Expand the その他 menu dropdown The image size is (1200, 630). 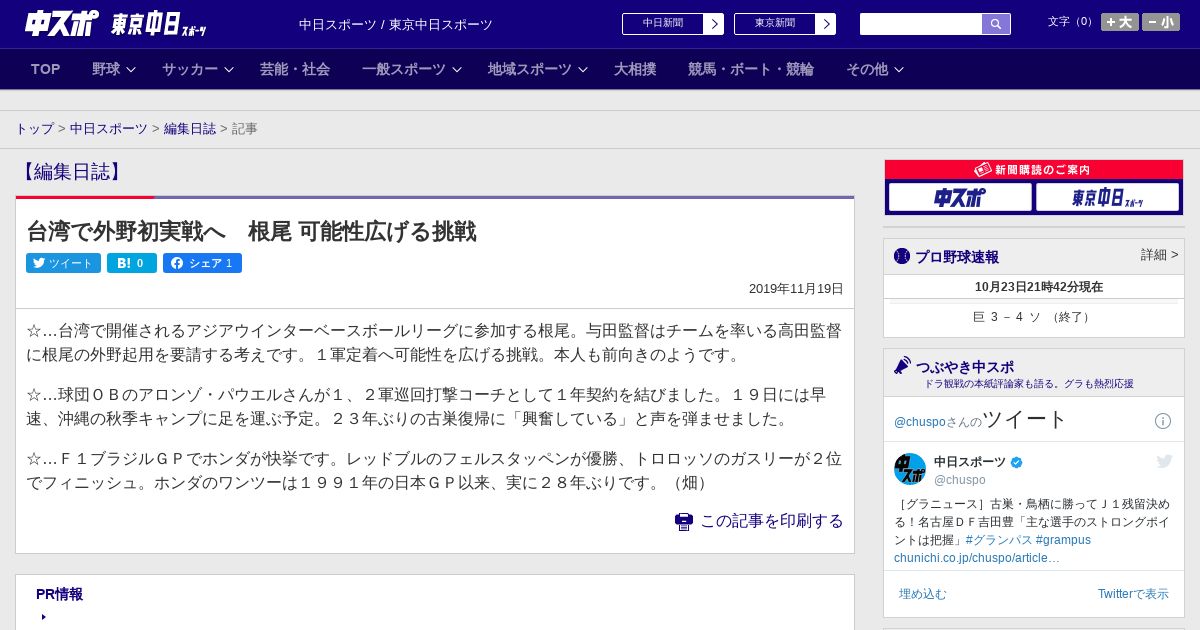coord(875,69)
